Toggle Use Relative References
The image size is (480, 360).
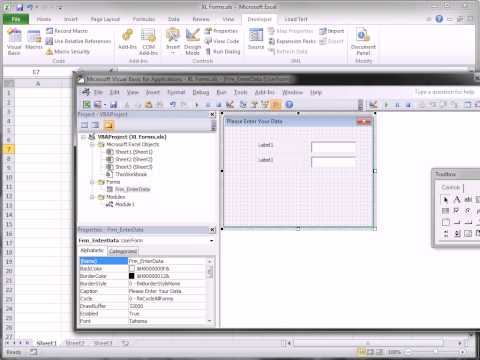tap(78, 41)
